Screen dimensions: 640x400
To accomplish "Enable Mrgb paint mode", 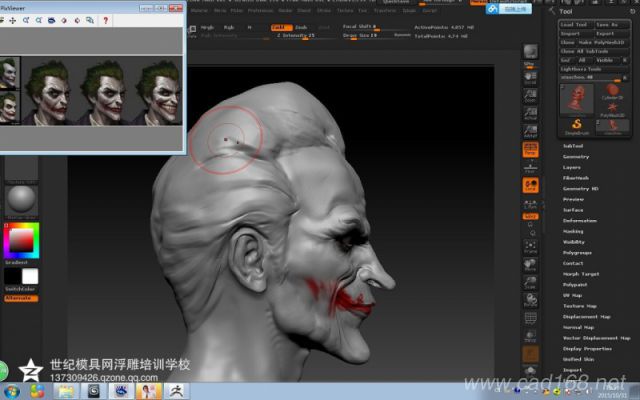I will click(207, 27).
